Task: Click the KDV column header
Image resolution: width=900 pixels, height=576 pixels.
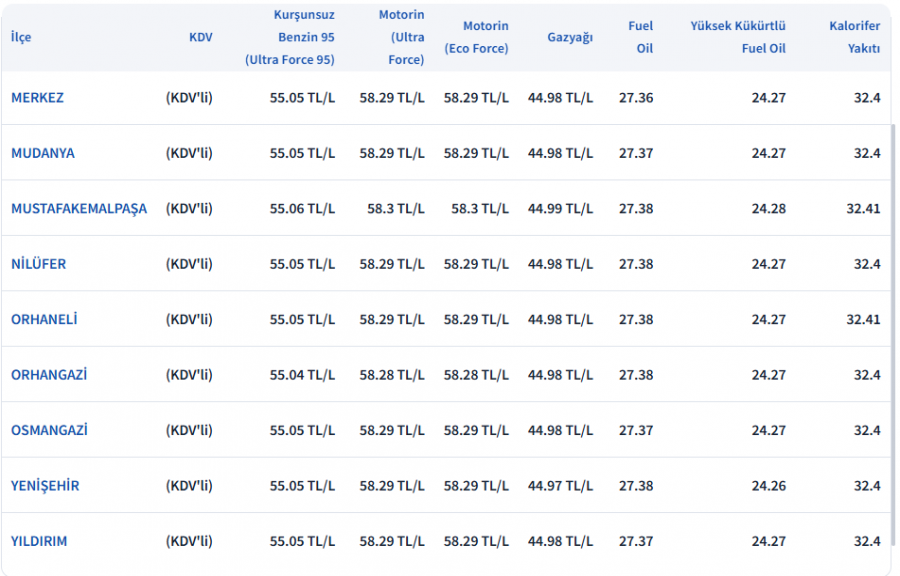Action: 200,37
